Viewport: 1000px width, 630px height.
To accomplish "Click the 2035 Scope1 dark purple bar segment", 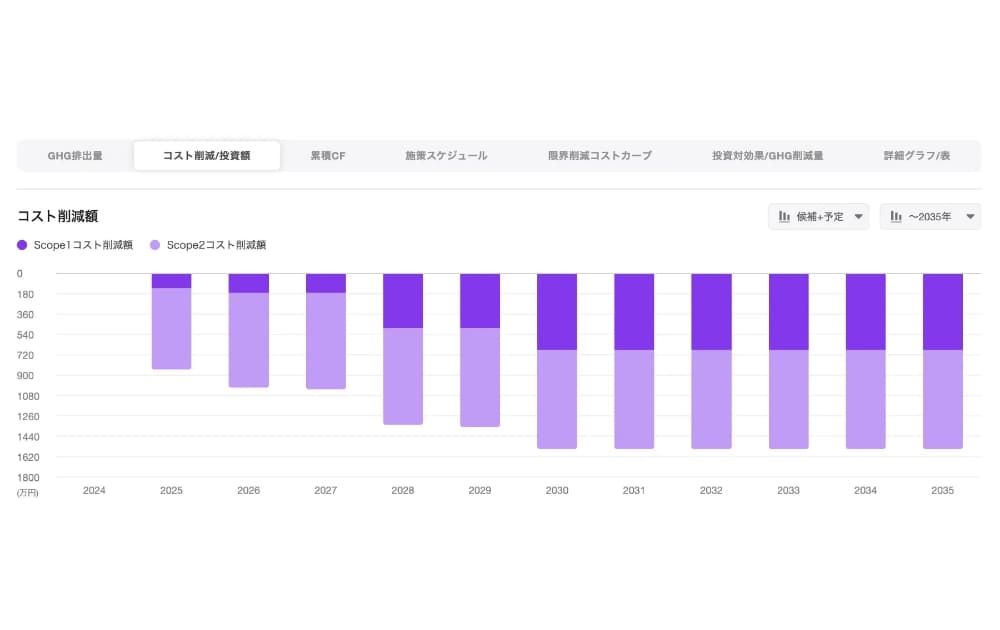I will coord(943,311).
